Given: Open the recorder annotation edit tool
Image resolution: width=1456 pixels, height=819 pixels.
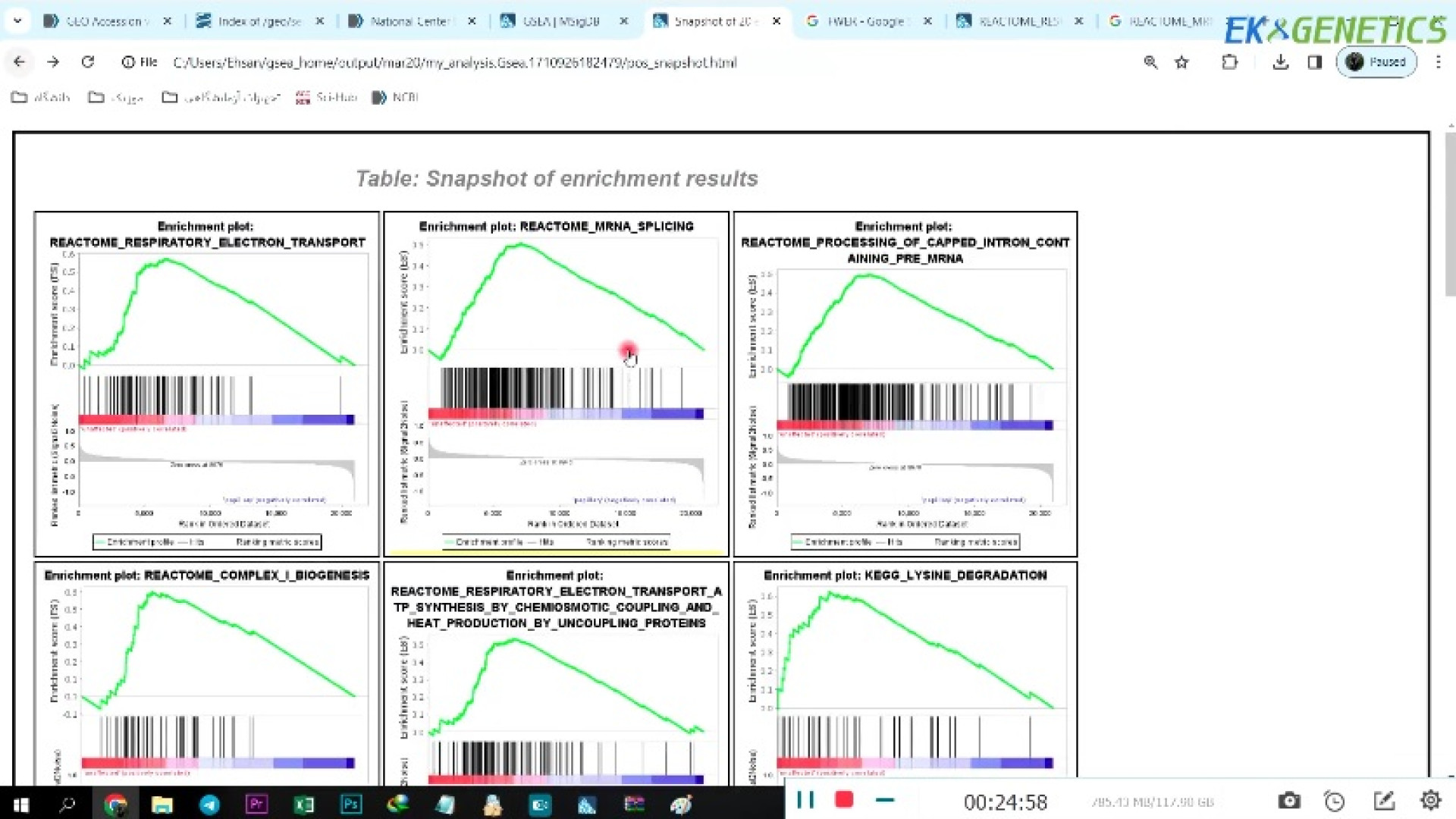Looking at the screenshot, I should 1384,801.
